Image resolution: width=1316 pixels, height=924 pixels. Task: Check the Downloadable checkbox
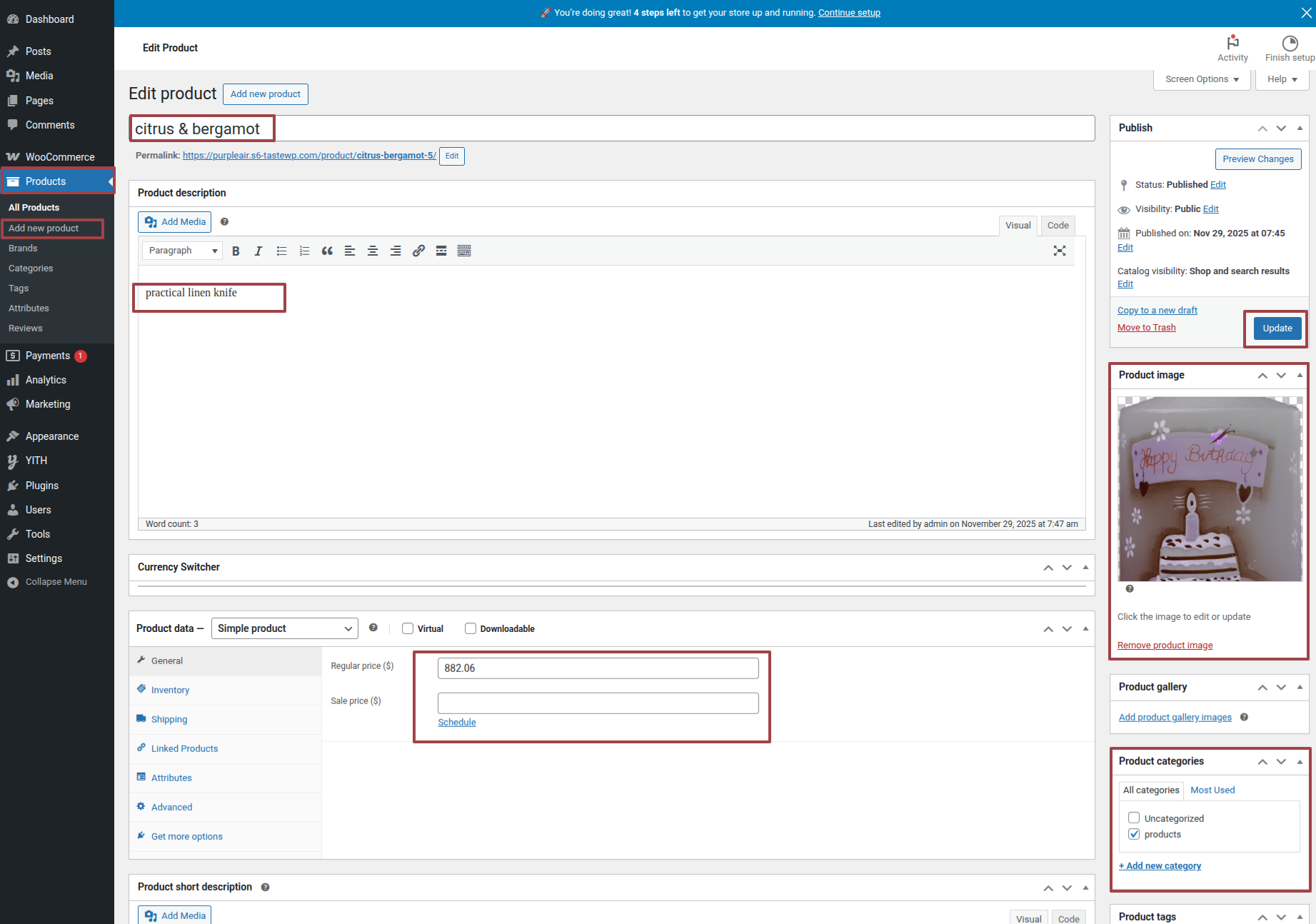tap(471, 628)
